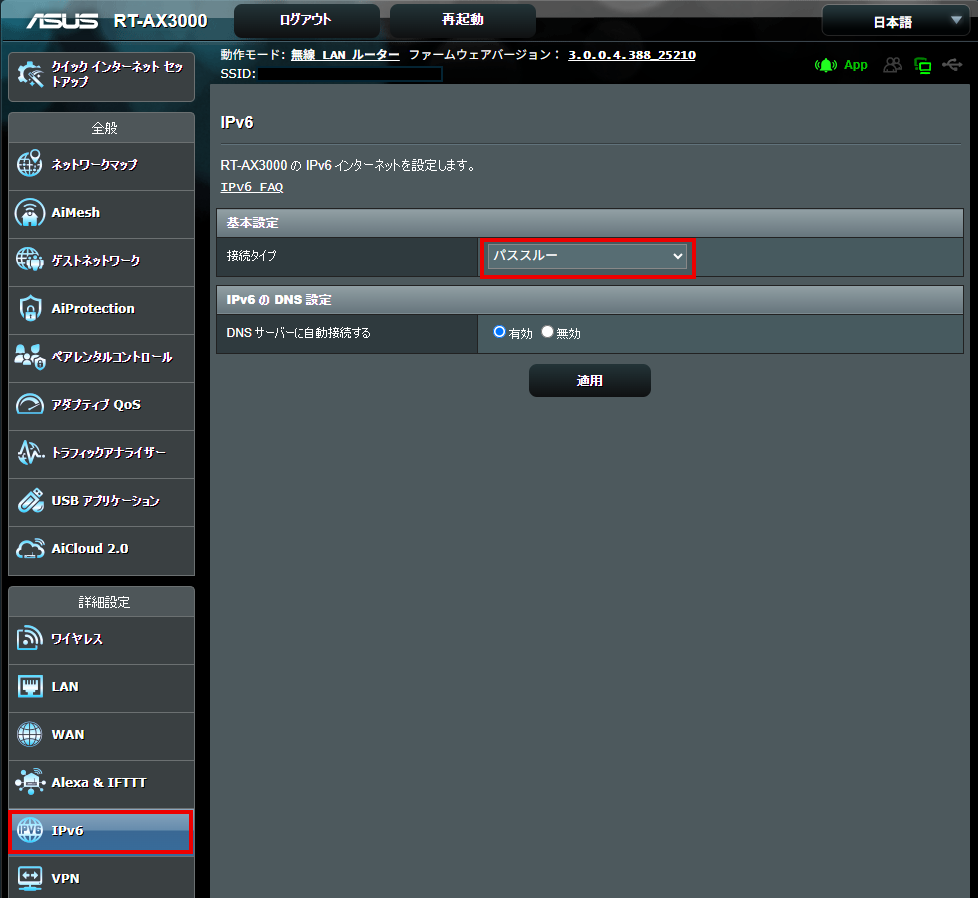Click the AiProtection shield icon

pos(29,308)
